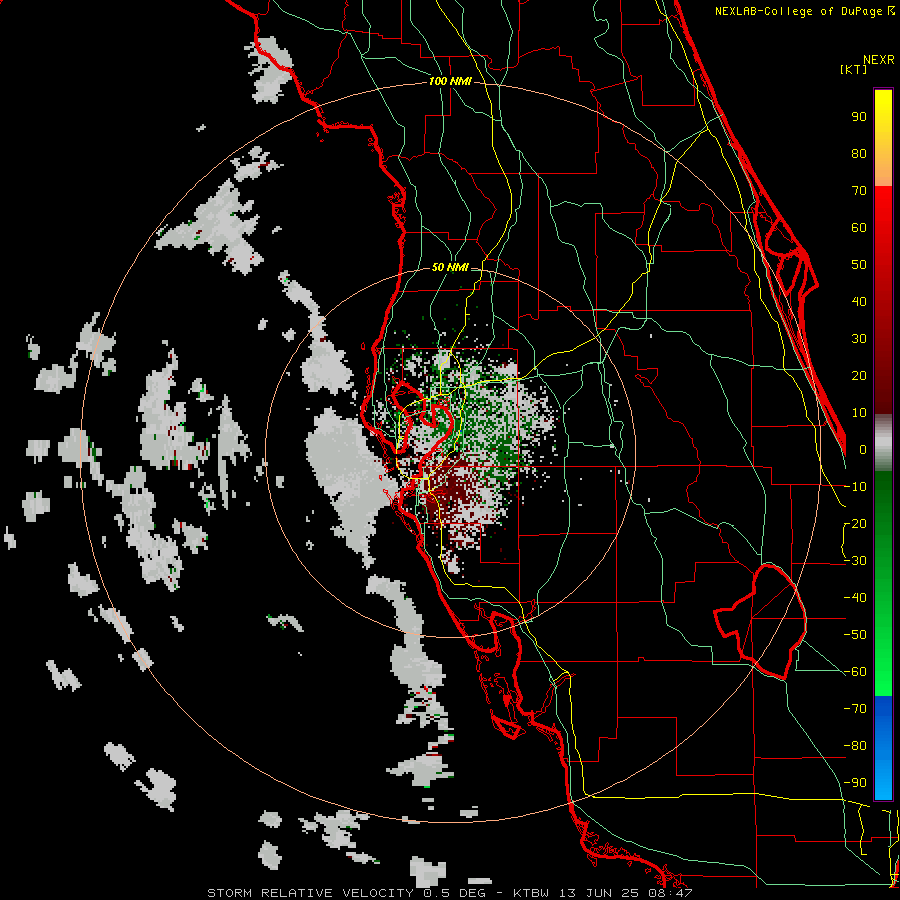This screenshot has width=900, height=900.
Task: Click the -10 knot scale value
Action: click(855, 487)
